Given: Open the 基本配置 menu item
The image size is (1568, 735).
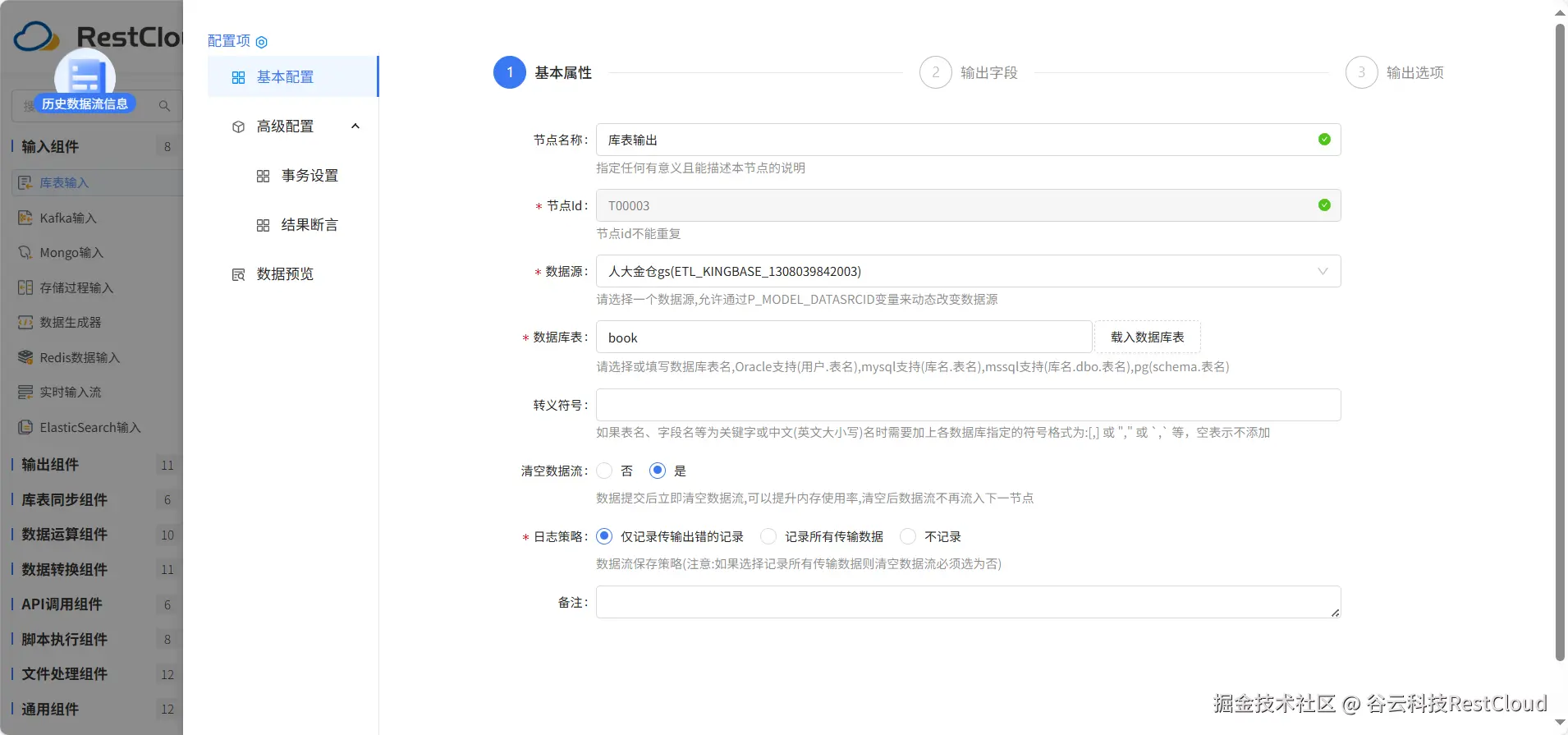Looking at the screenshot, I should point(293,77).
